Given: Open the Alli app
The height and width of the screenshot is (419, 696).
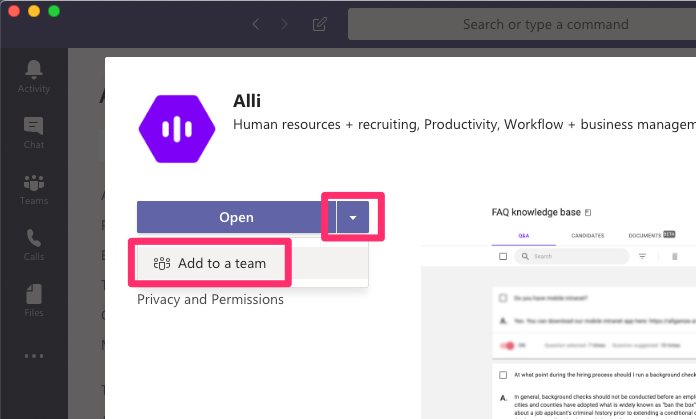Looking at the screenshot, I should tap(237, 217).
